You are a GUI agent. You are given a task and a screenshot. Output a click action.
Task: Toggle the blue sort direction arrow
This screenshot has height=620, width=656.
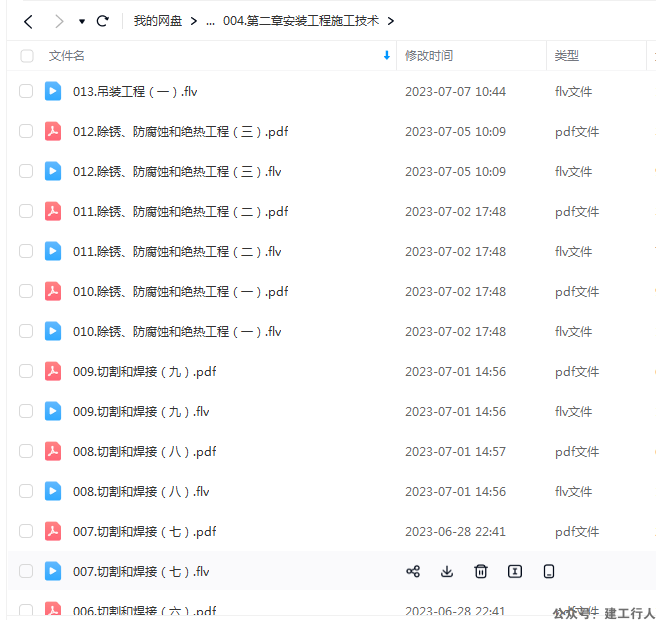(387, 55)
